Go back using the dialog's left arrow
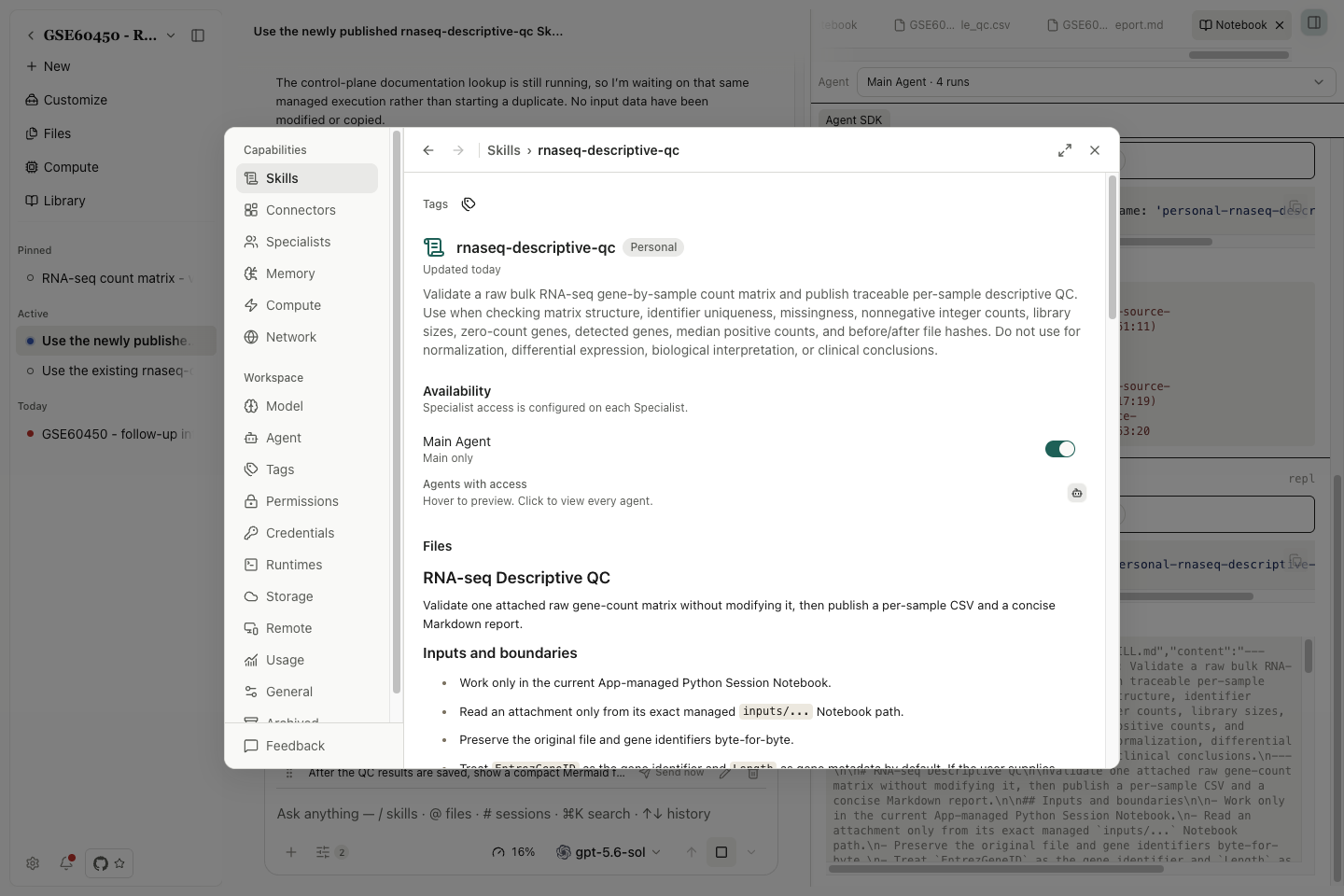This screenshot has width=1344, height=896. (x=428, y=150)
